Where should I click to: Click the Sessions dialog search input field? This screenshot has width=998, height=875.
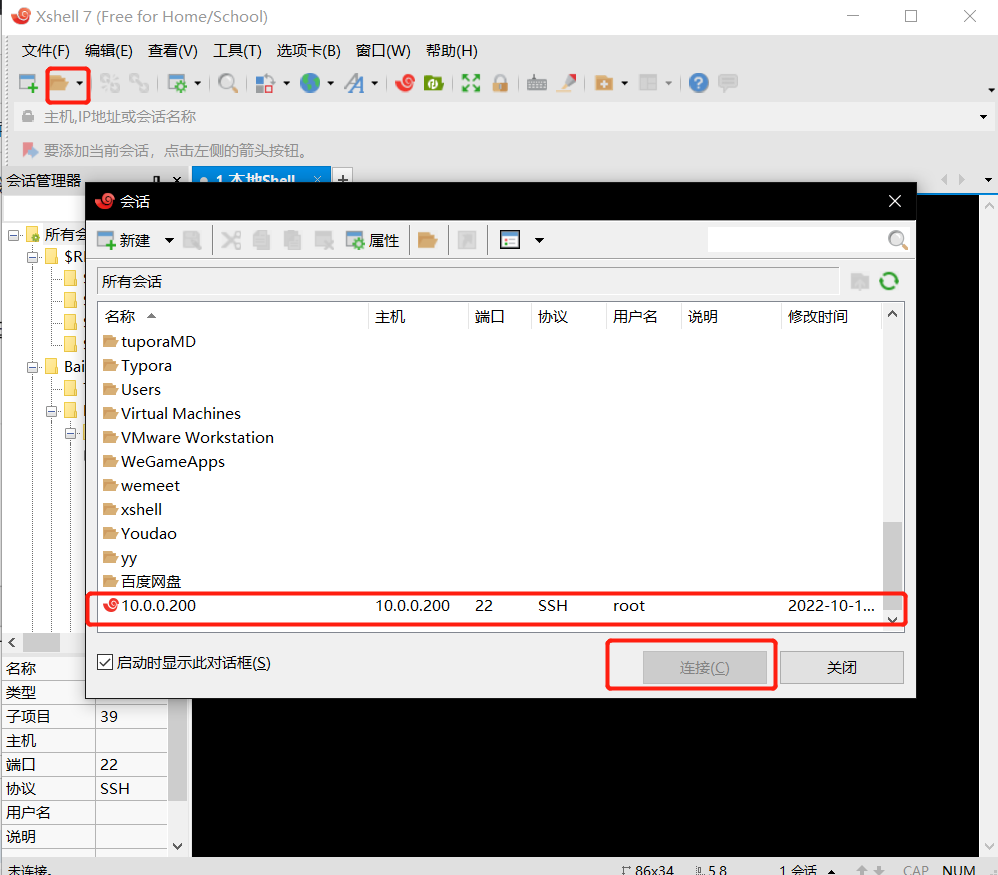click(797, 240)
